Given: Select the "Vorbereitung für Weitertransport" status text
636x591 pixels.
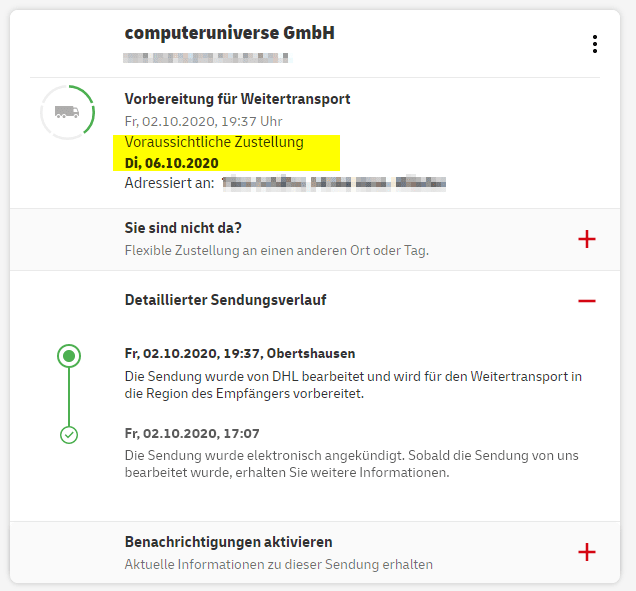Looking at the screenshot, I should click(237, 99).
